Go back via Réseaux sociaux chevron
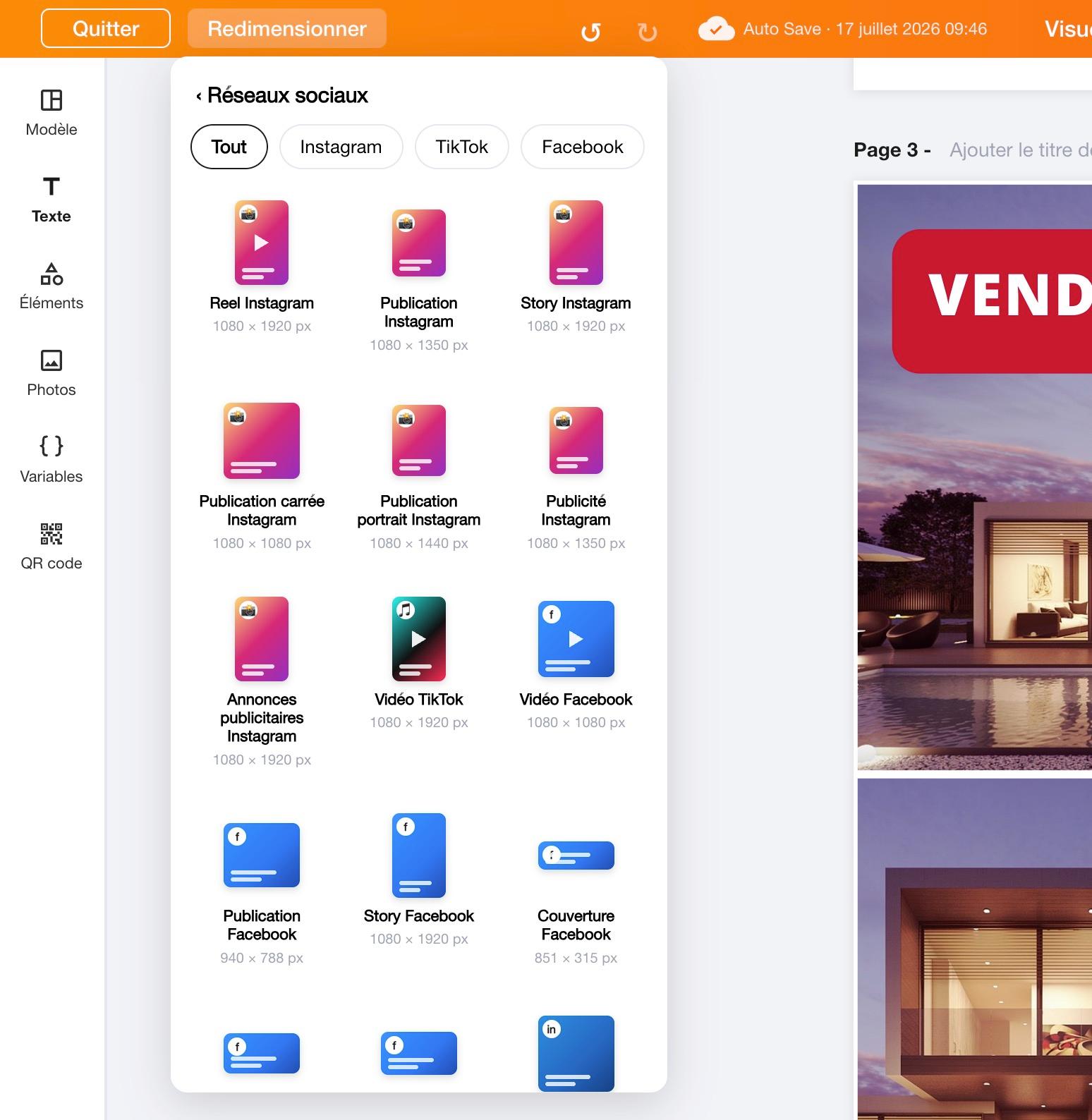The image size is (1092, 1120). (199, 96)
